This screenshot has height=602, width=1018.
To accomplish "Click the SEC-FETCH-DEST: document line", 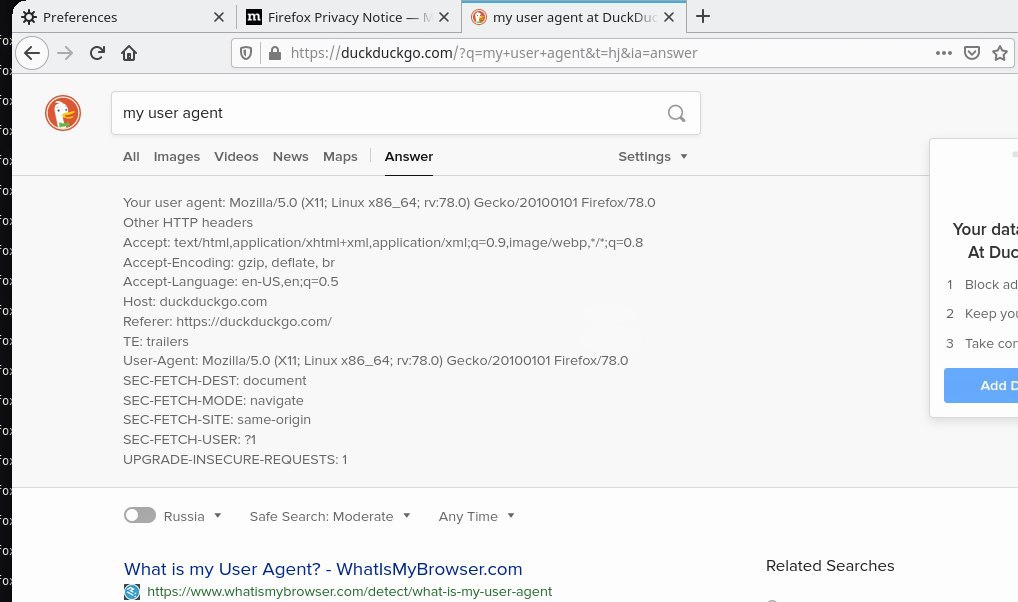I will tap(214, 381).
